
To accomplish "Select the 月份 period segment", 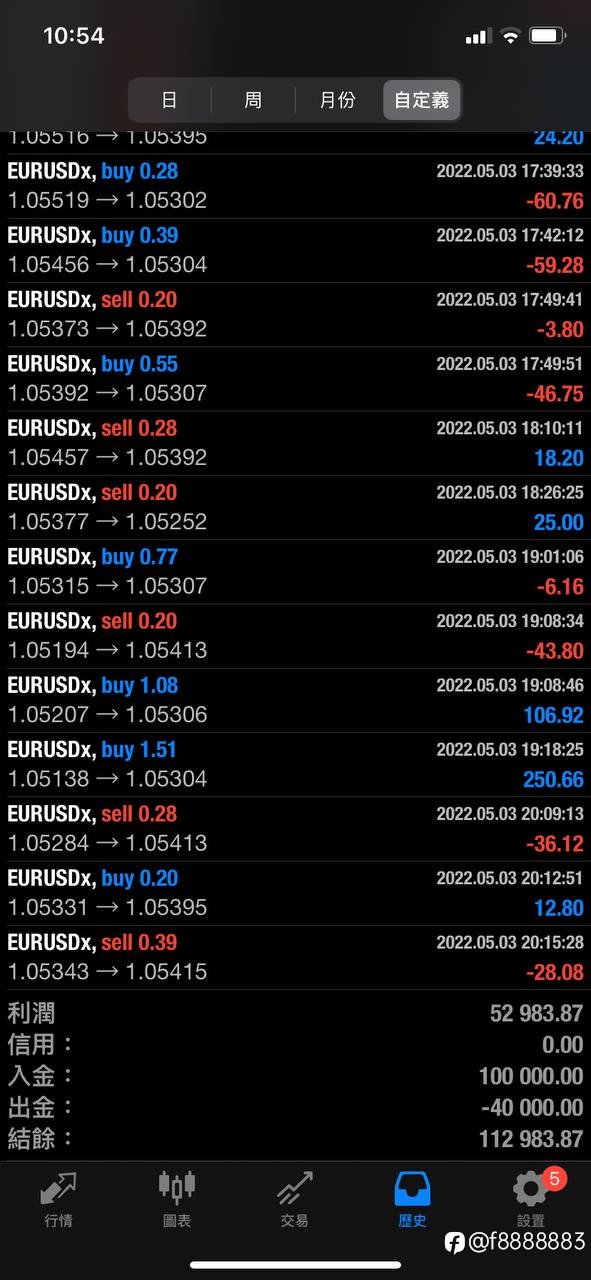I will pyautogui.click(x=337, y=100).
